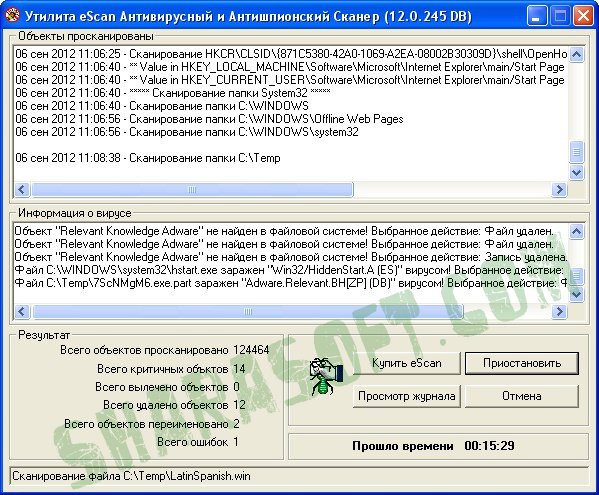Select log line 'Сканирование папки C:\WINDOWS' at 11:06:40

(162, 105)
